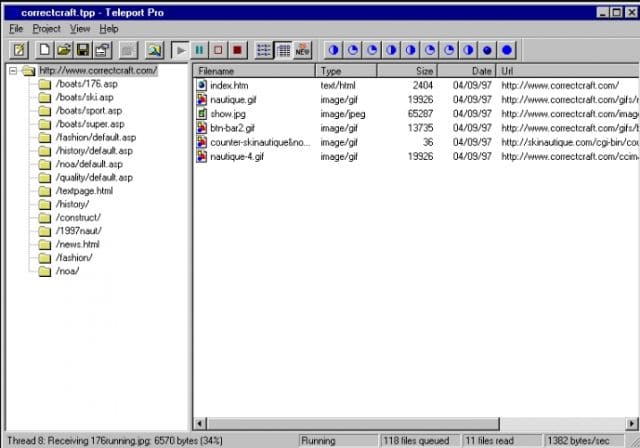Click the NEW files view icon
640x448 pixels.
point(303,49)
